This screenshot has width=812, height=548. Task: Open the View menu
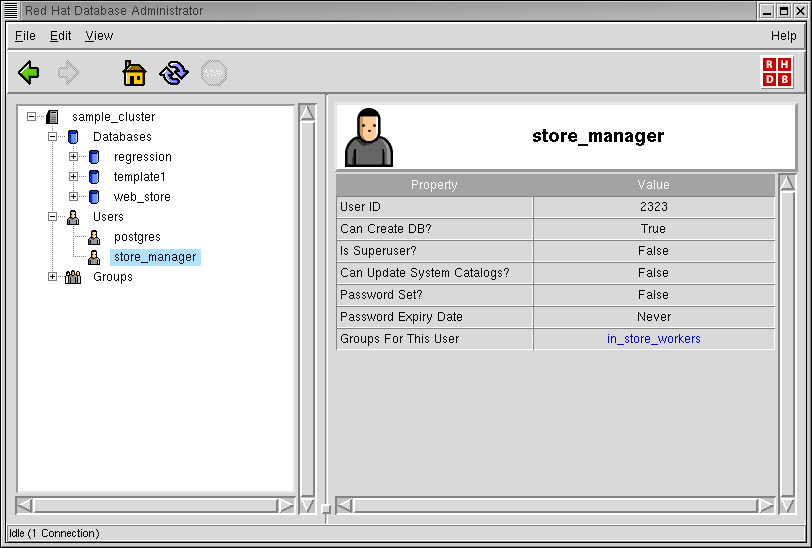click(x=99, y=36)
